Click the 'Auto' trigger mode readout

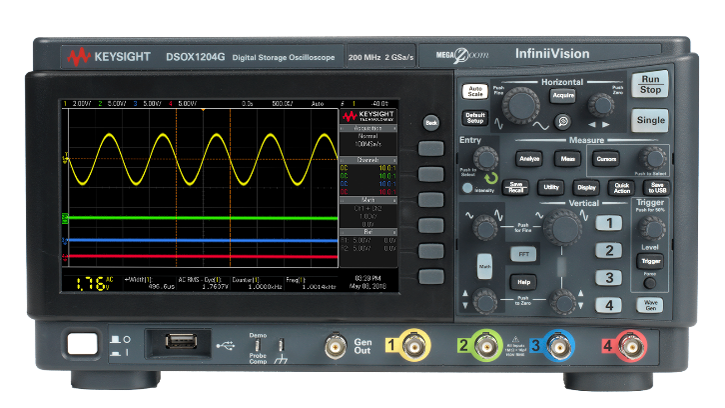coord(317,104)
